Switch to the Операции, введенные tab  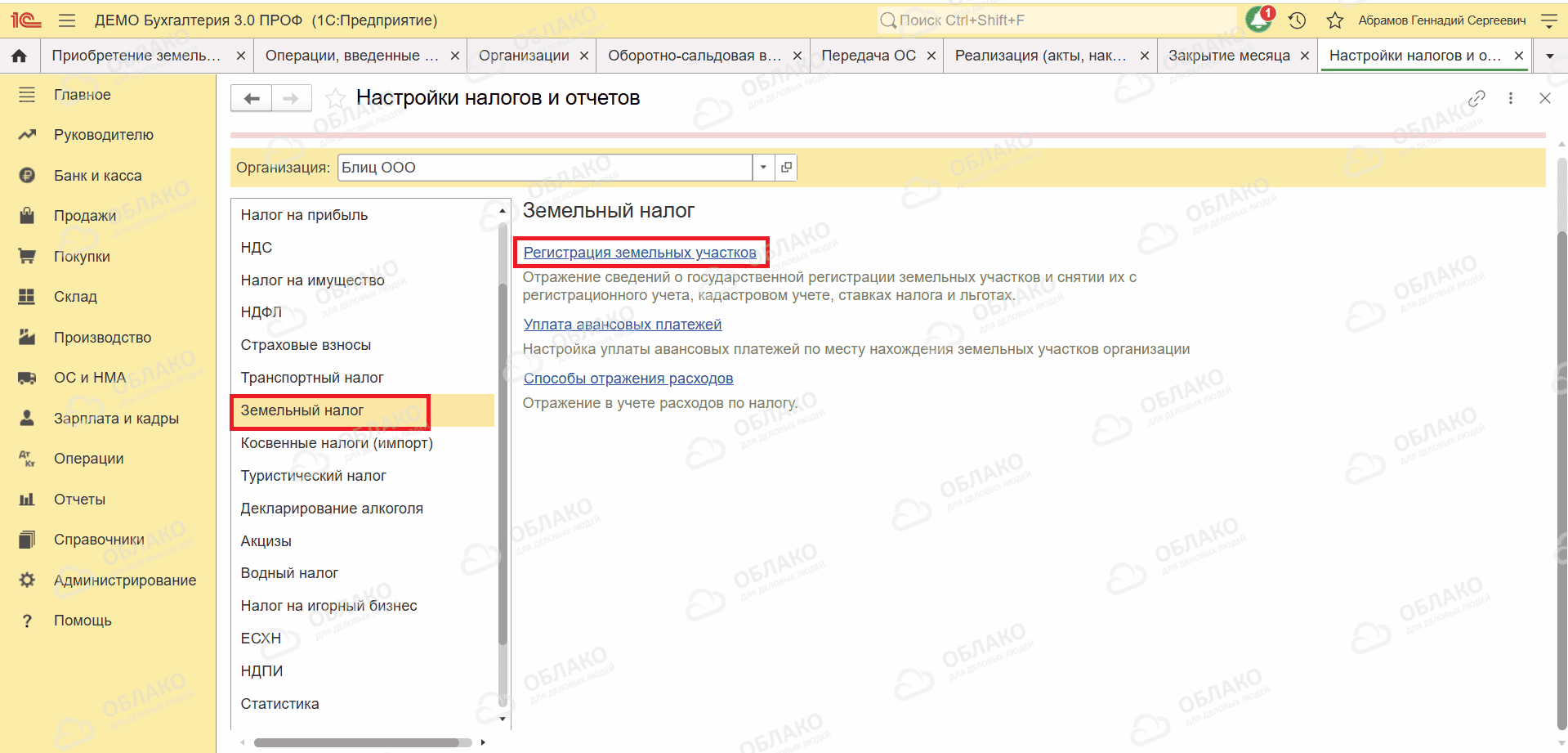pos(352,56)
